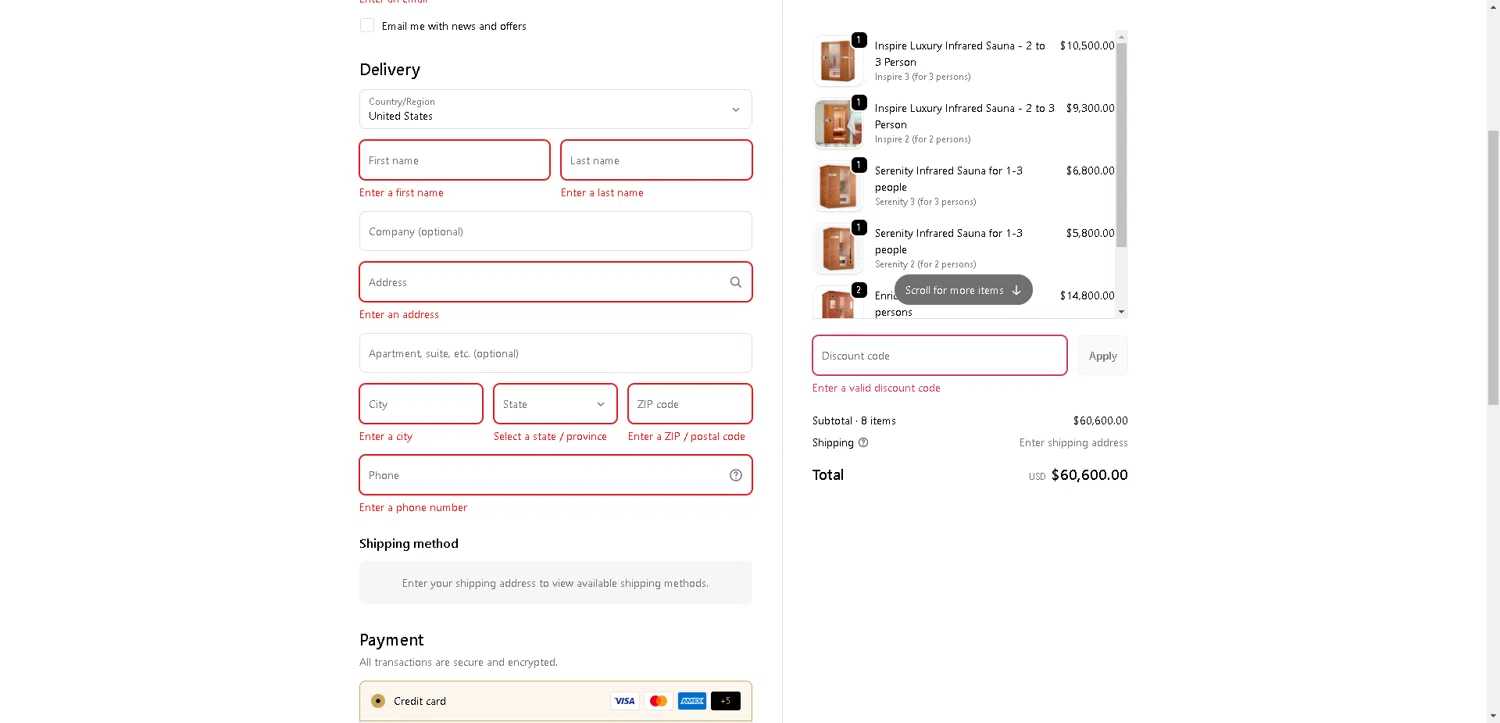This screenshot has width=1500, height=723.
Task: Click the First name input field
Action: point(455,160)
